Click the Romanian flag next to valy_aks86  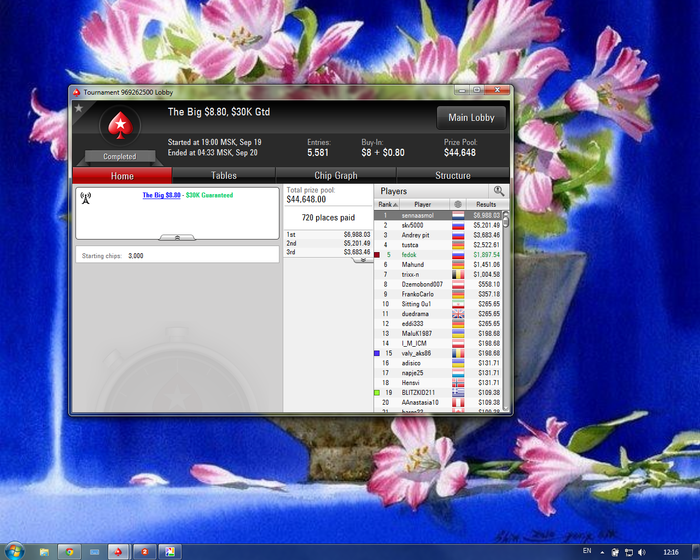click(x=458, y=353)
